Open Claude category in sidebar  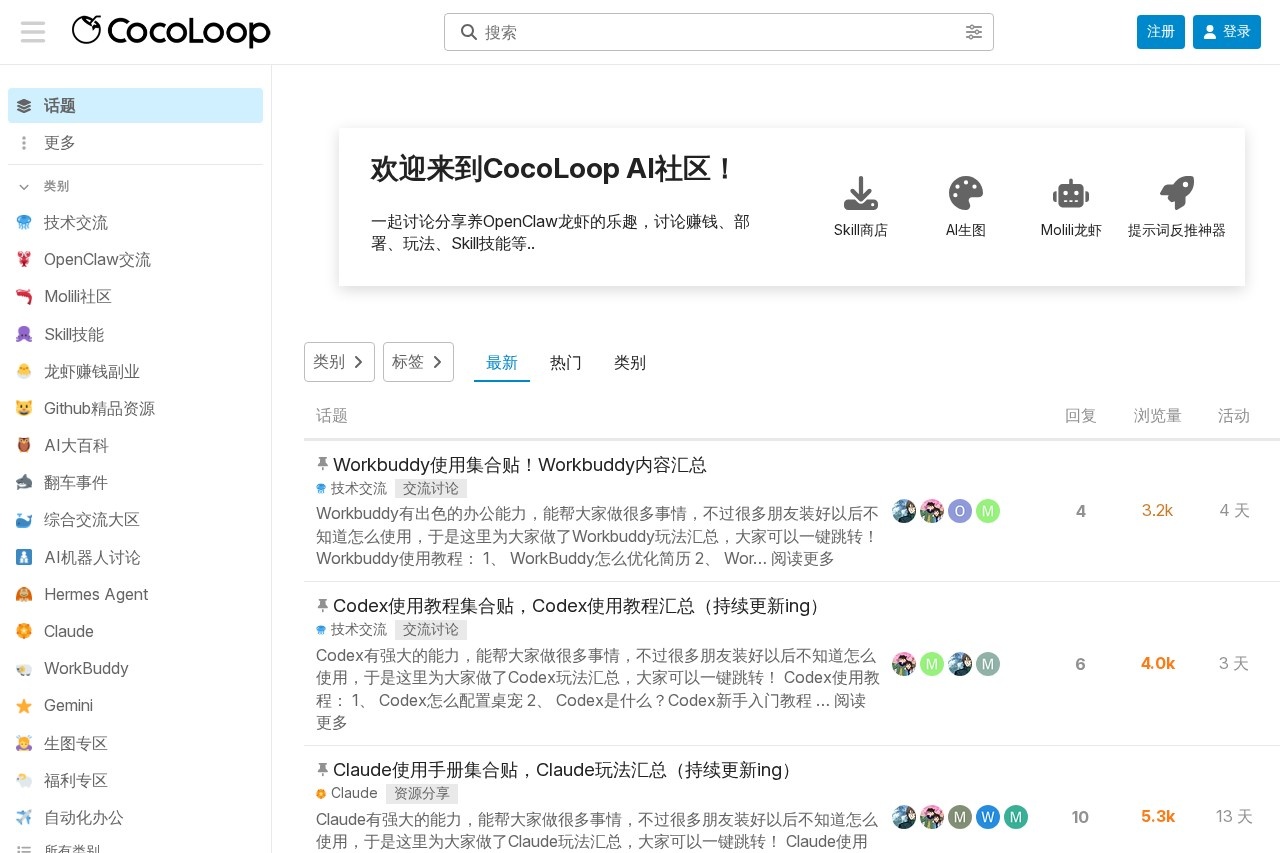tap(136, 631)
